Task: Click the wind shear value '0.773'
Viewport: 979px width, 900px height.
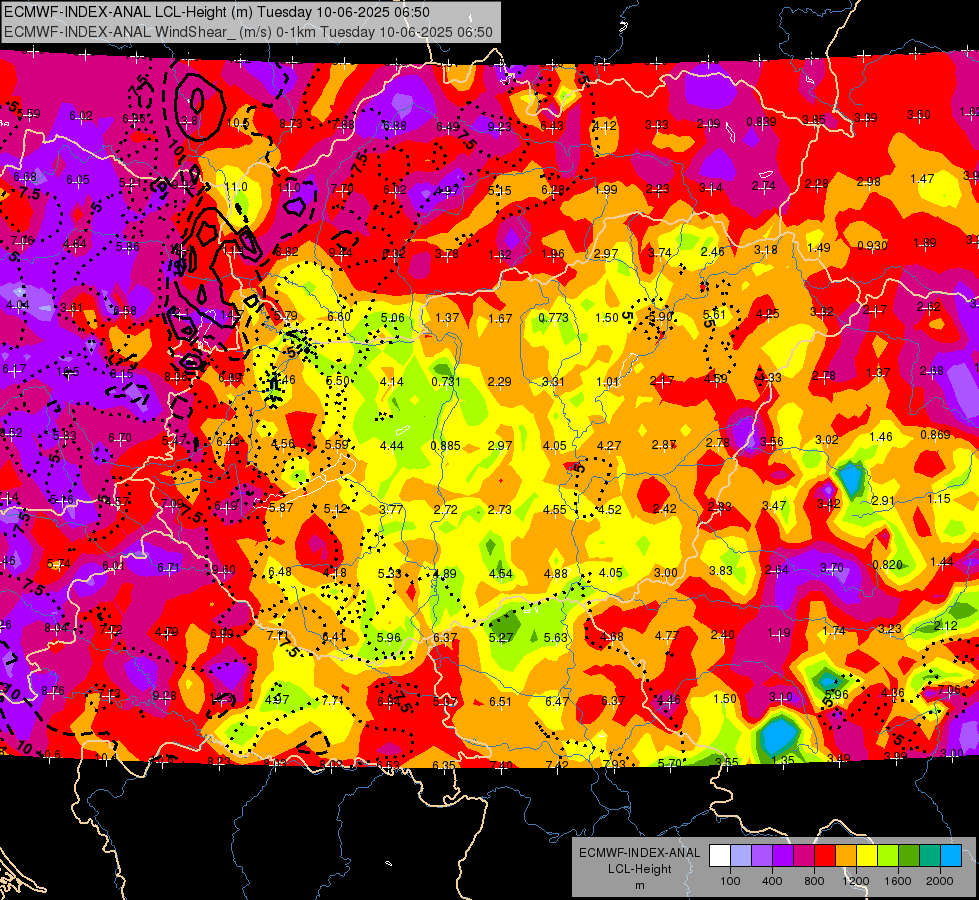Action: (553, 318)
